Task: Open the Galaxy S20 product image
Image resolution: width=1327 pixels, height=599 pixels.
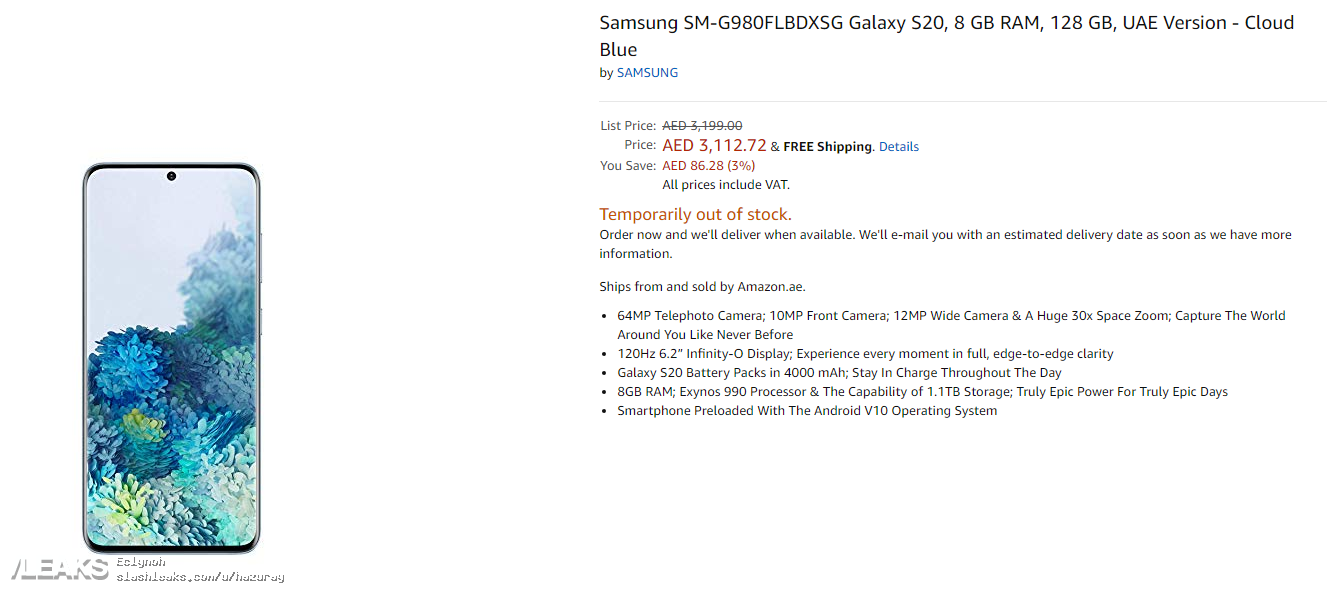Action: 171,358
